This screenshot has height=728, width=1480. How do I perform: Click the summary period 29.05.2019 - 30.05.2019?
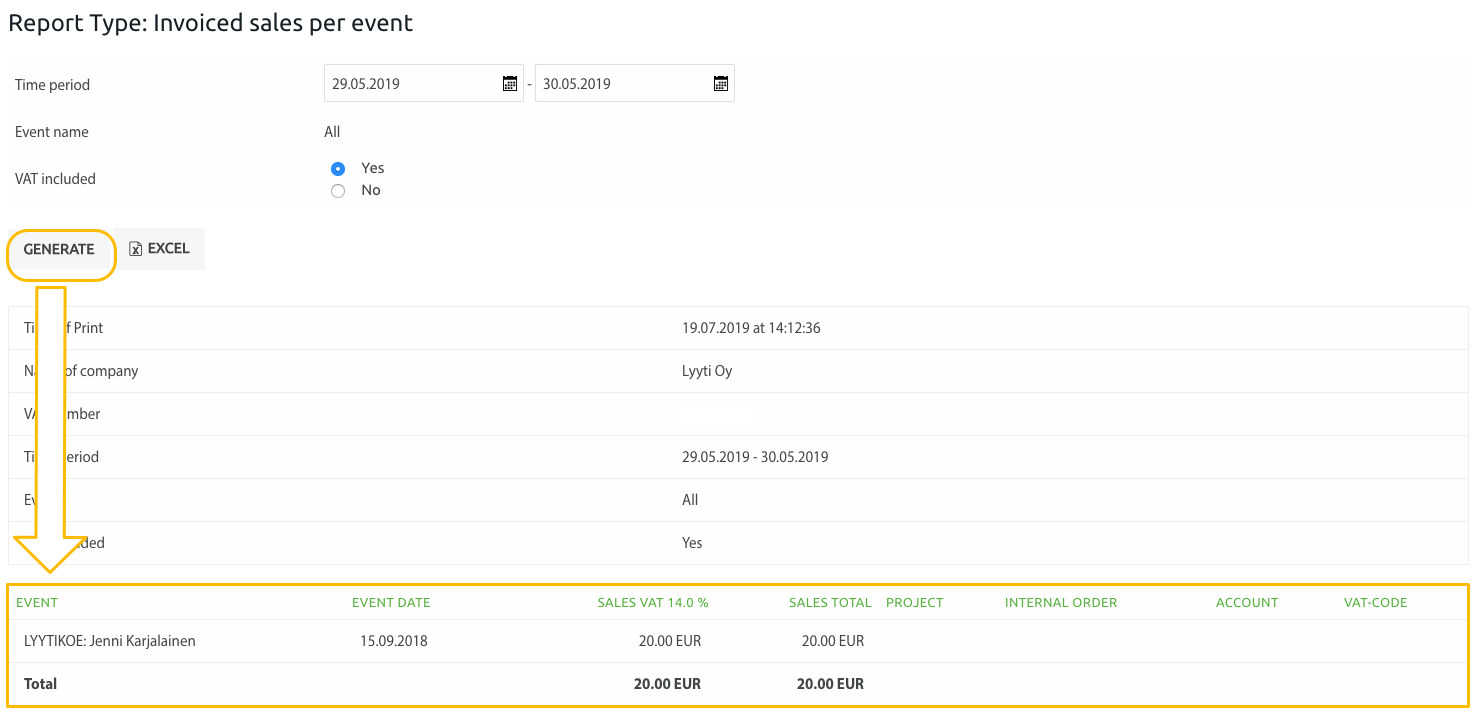coord(755,457)
